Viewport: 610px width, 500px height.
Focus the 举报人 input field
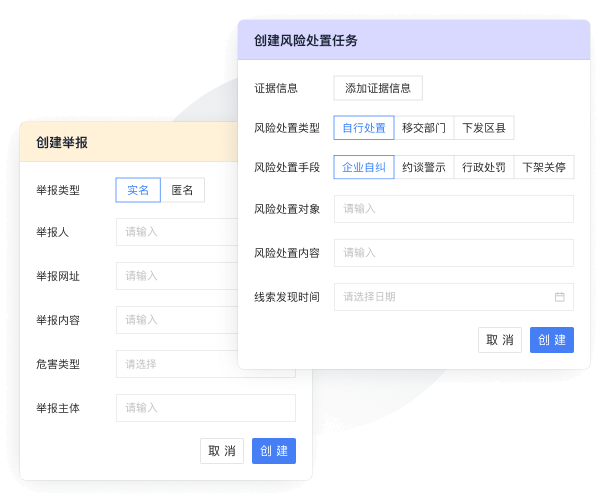pos(177,232)
